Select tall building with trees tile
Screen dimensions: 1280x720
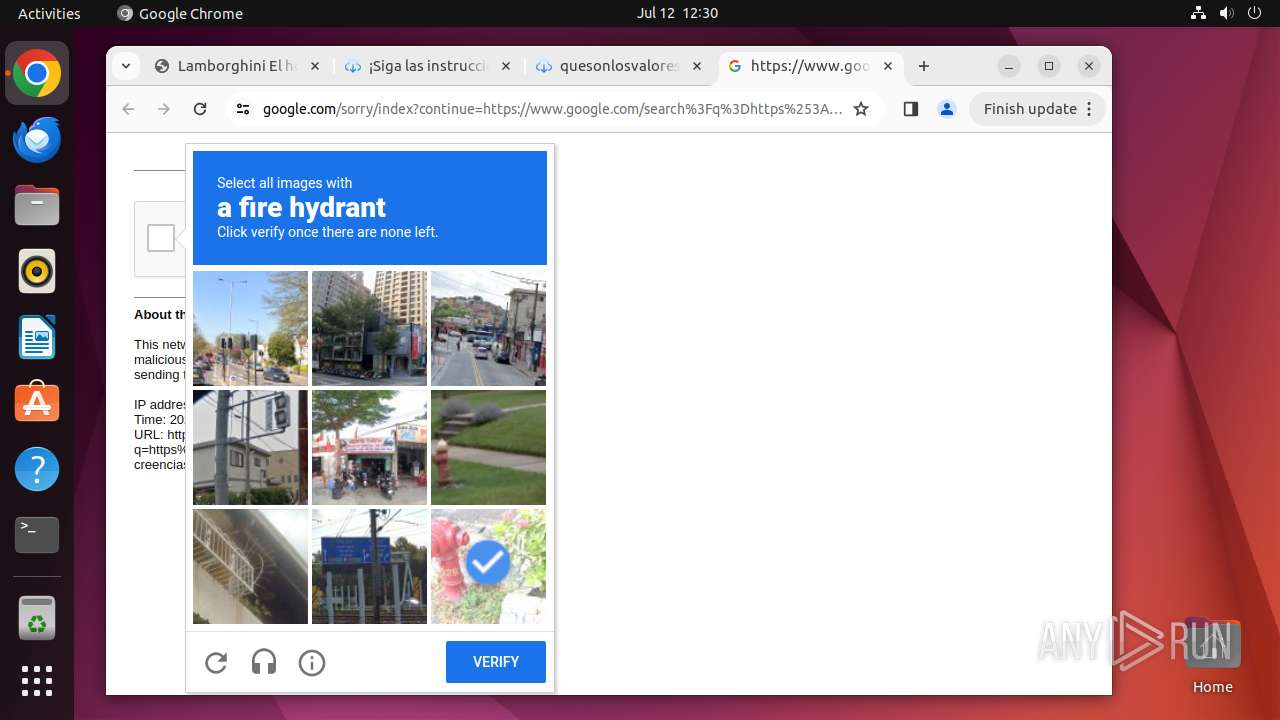(369, 328)
